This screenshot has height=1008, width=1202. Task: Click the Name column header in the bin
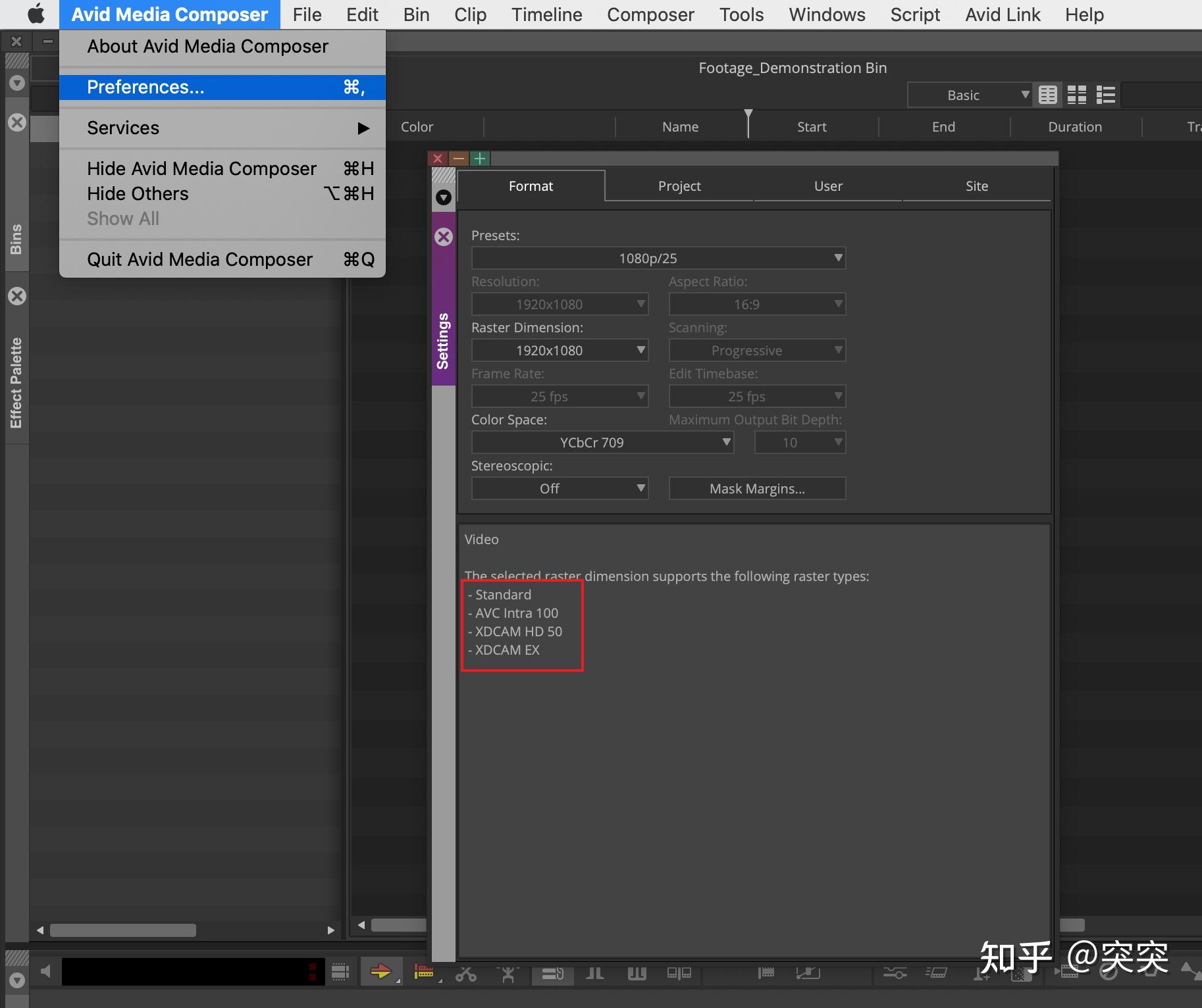coord(681,126)
